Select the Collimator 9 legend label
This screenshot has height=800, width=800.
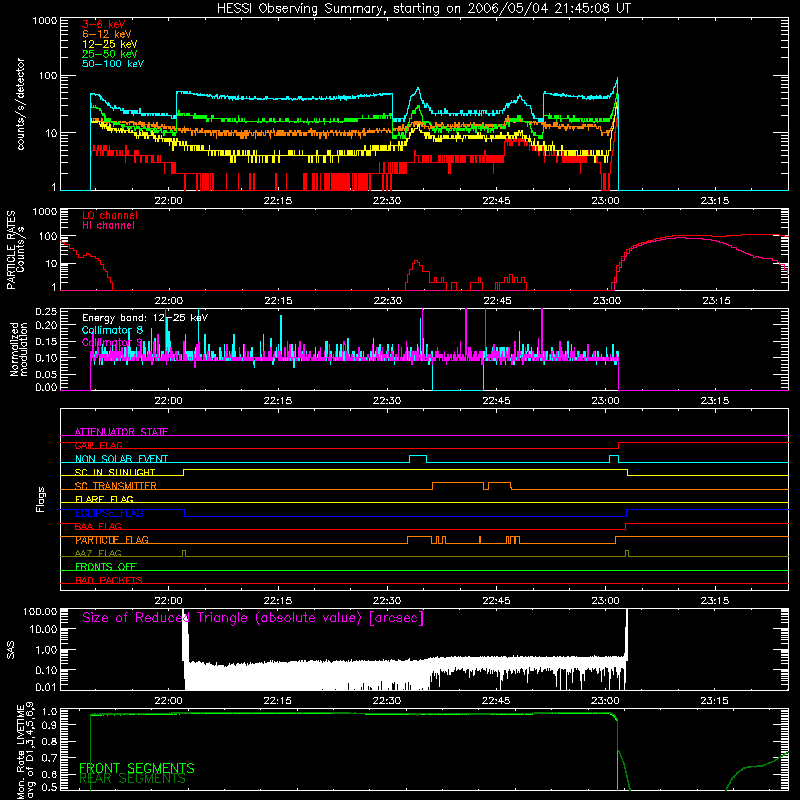click(112, 342)
